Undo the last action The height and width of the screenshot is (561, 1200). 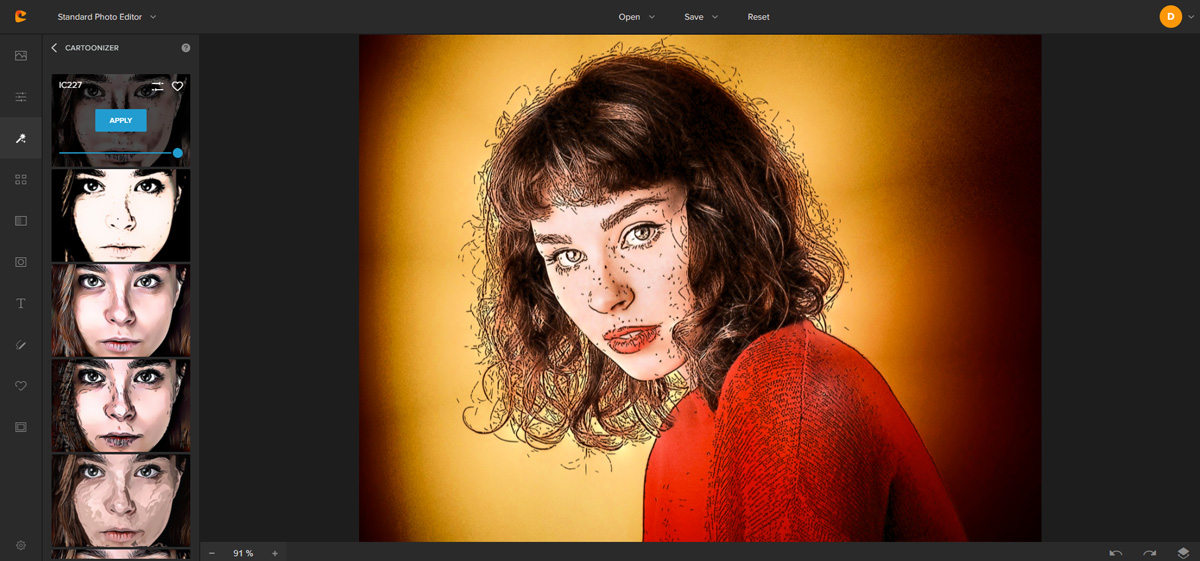click(x=1116, y=553)
